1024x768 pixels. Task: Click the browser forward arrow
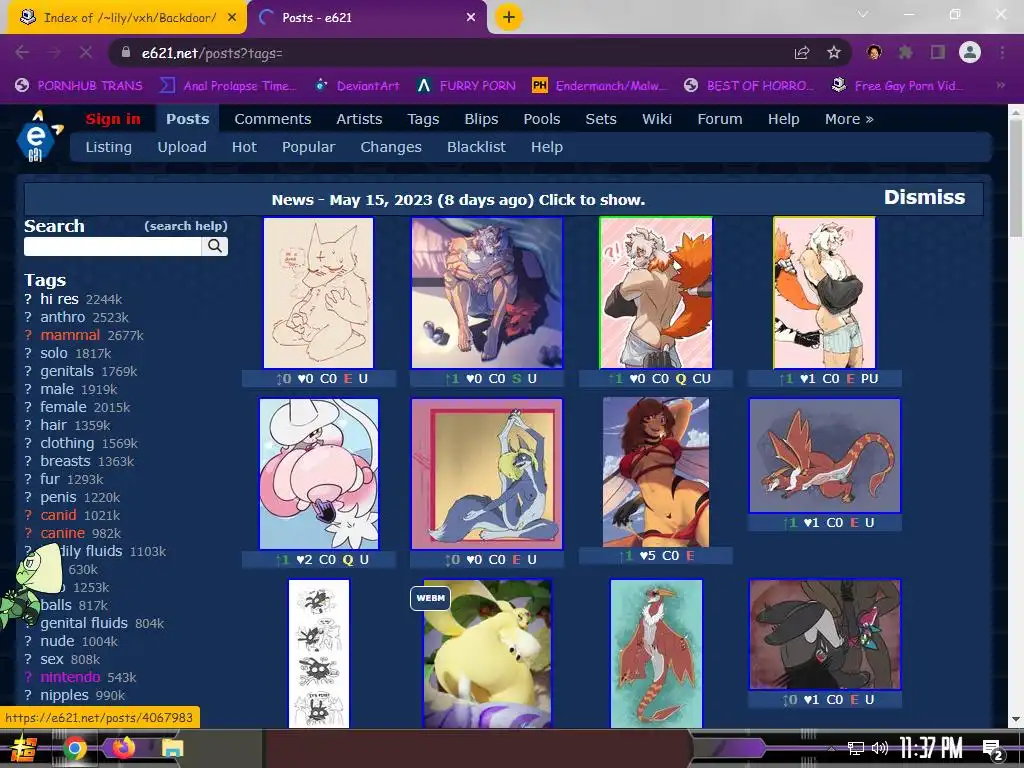click(x=54, y=53)
